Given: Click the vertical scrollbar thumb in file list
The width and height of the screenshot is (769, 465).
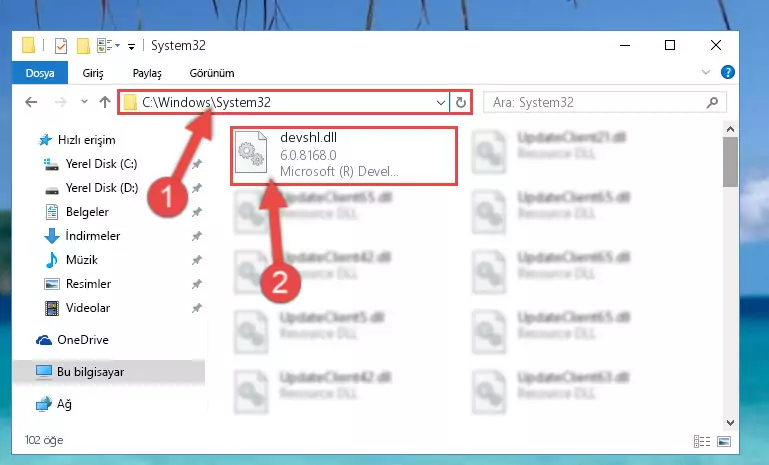Looking at the screenshot, I should tap(730, 162).
